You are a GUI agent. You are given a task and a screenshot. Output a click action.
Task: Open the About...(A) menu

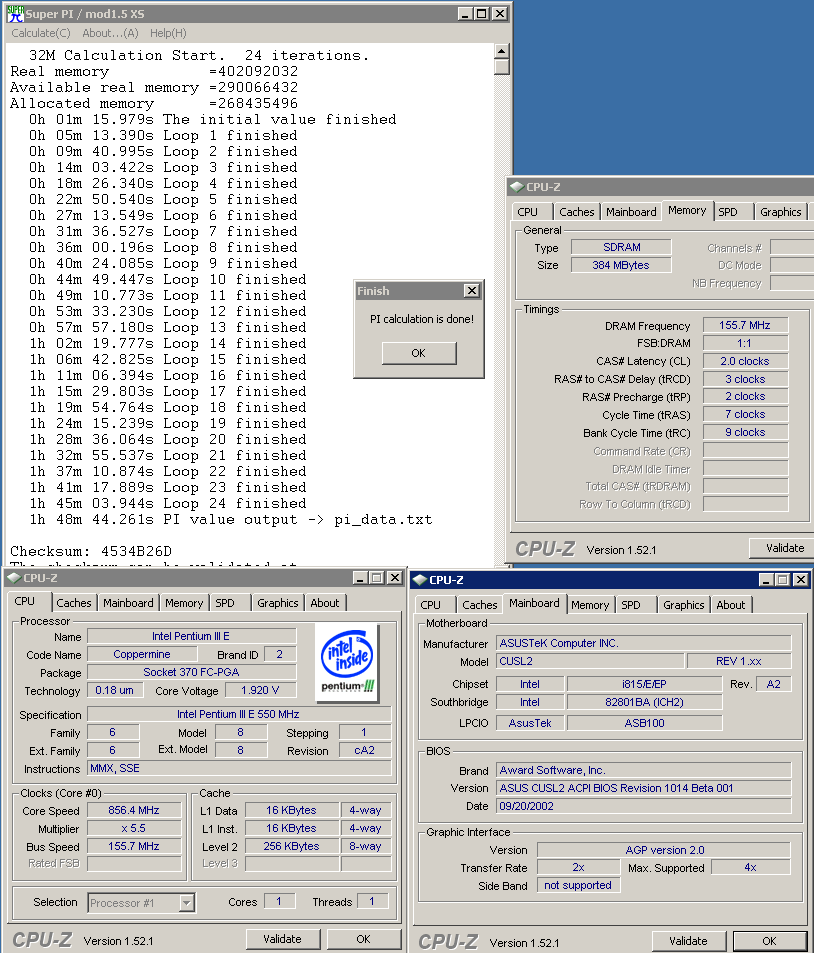click(110, 34)
